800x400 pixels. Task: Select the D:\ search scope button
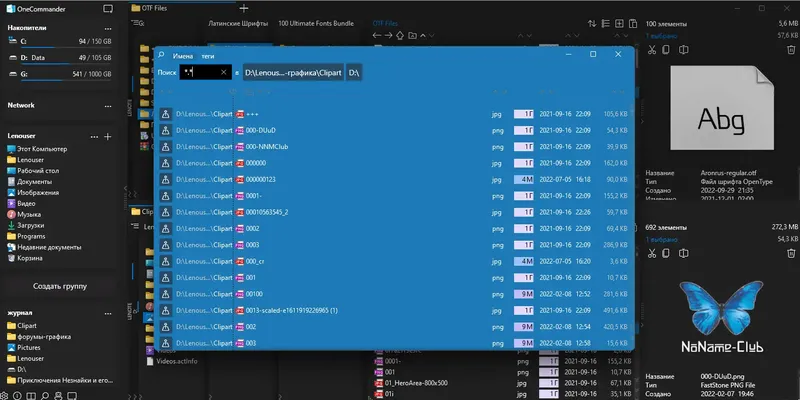tap(354, 72)
